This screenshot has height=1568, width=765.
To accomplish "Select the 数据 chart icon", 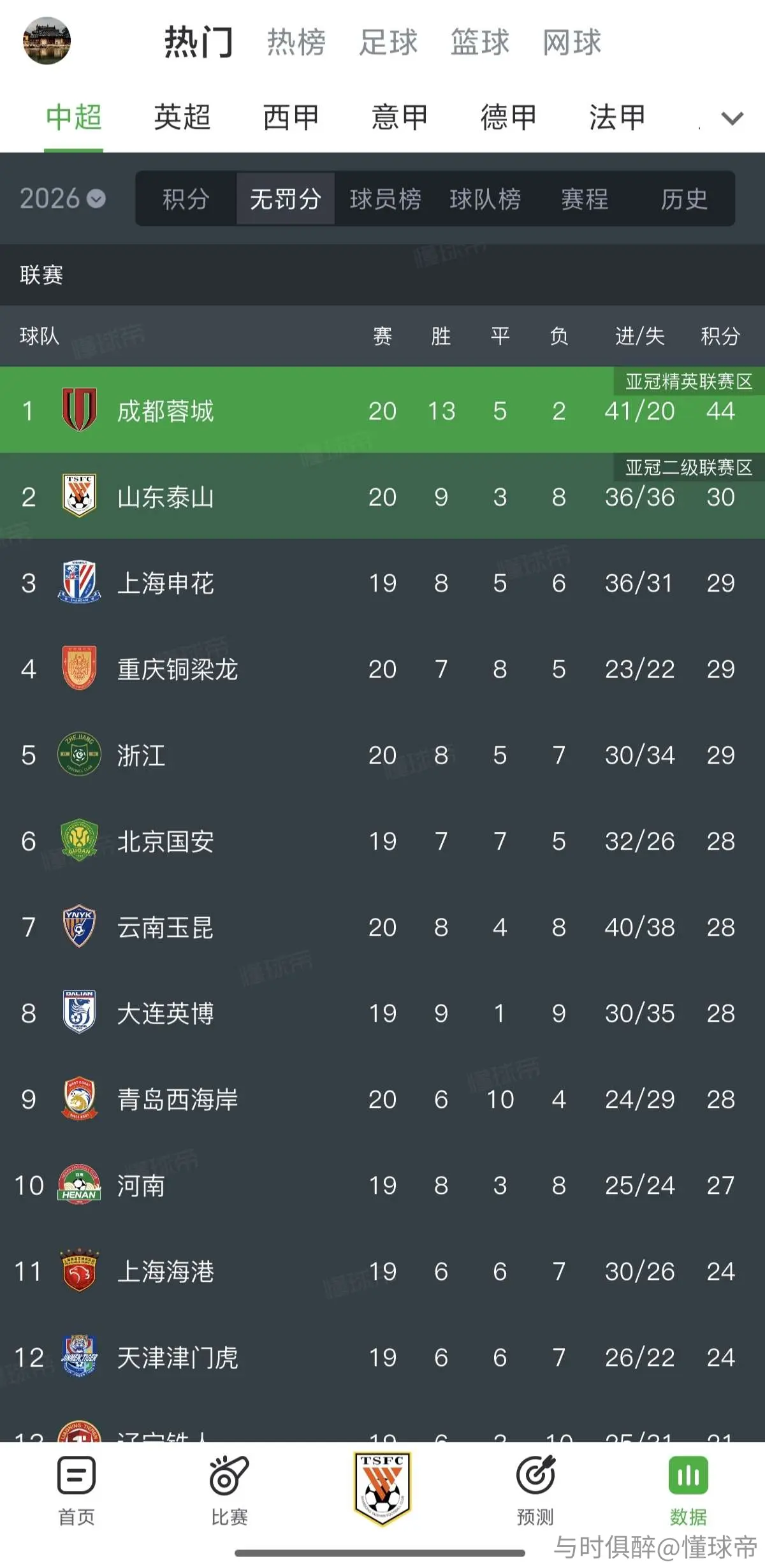I will click(x=688, y=1475).
